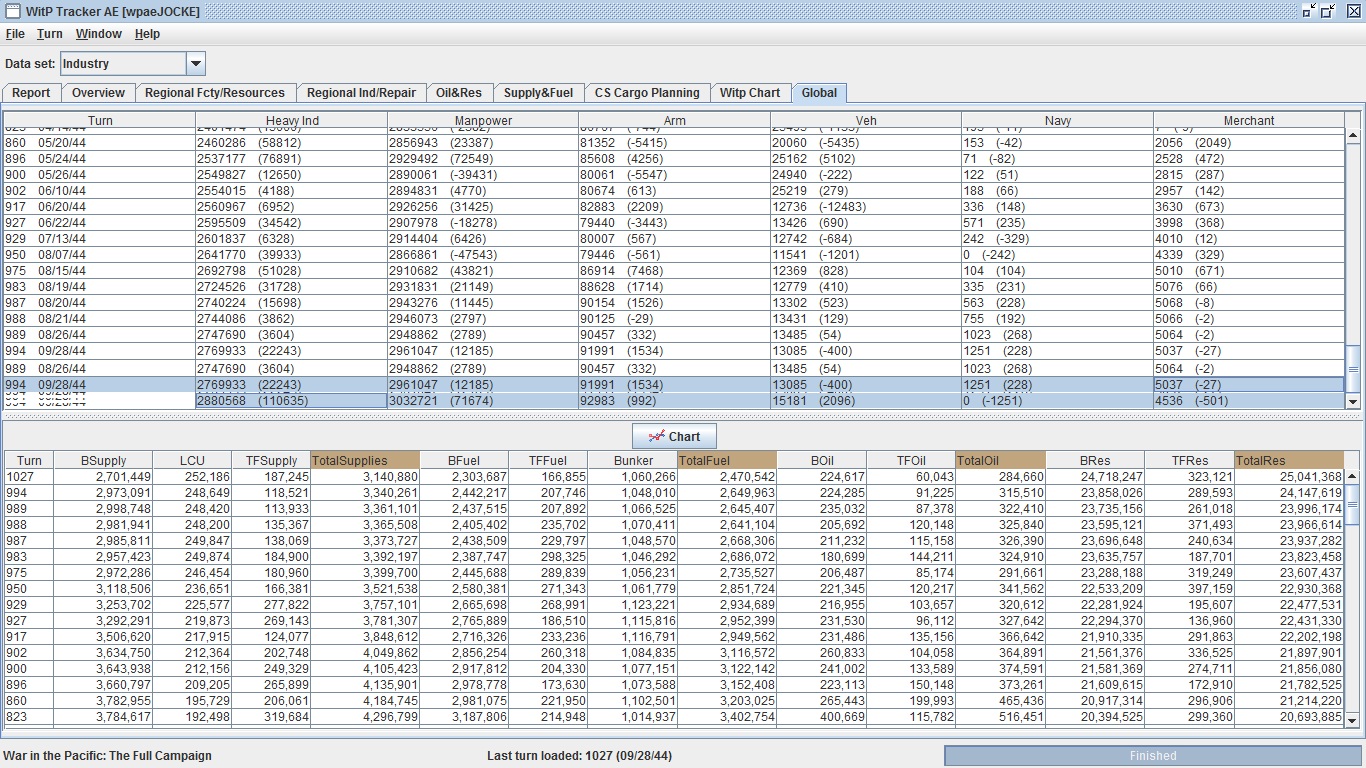Click the WitP Tracker window title icon
The image size is (1366, 768).
(12, 11)
